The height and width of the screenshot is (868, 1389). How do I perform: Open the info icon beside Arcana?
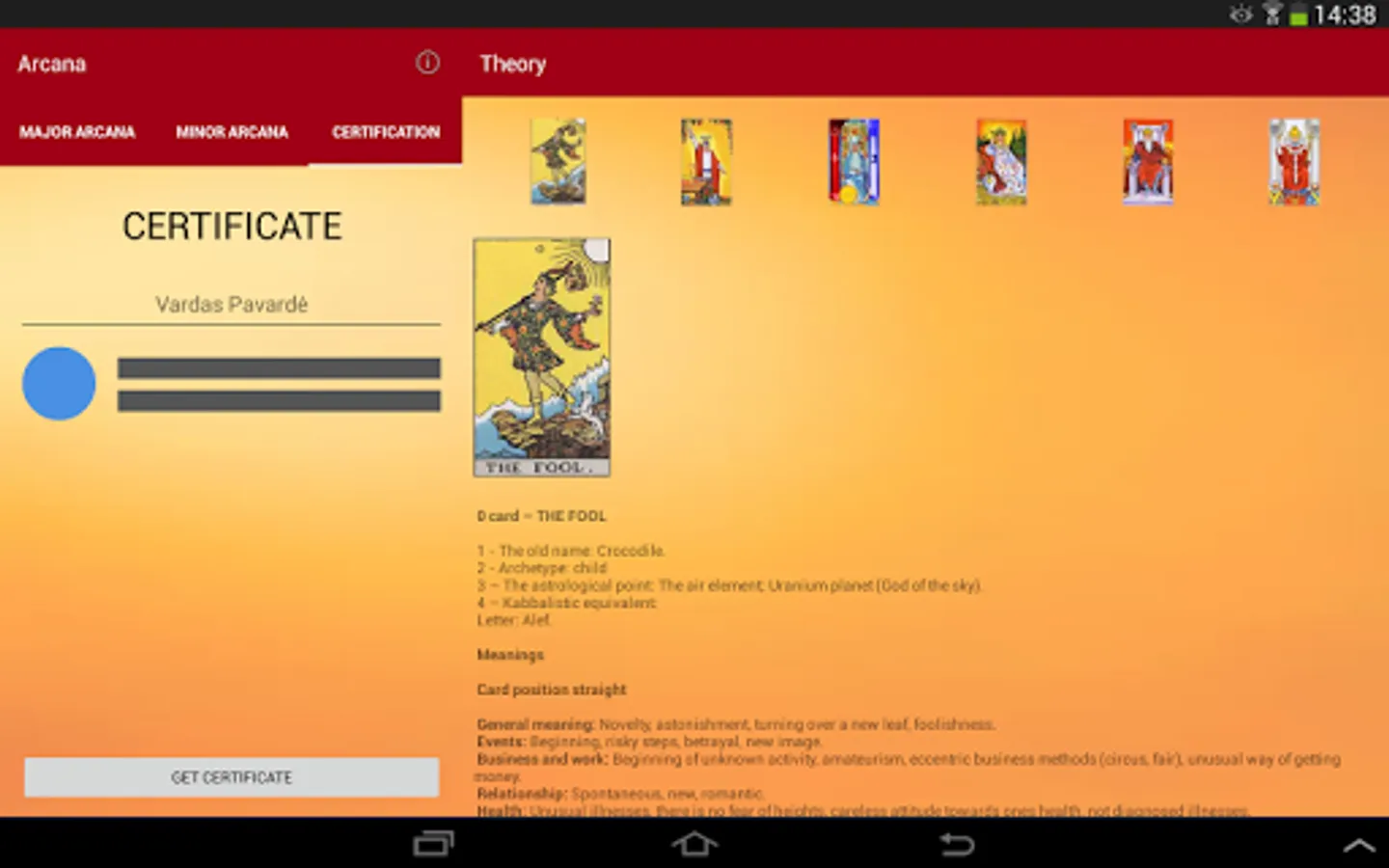click(x=427, y=63)
